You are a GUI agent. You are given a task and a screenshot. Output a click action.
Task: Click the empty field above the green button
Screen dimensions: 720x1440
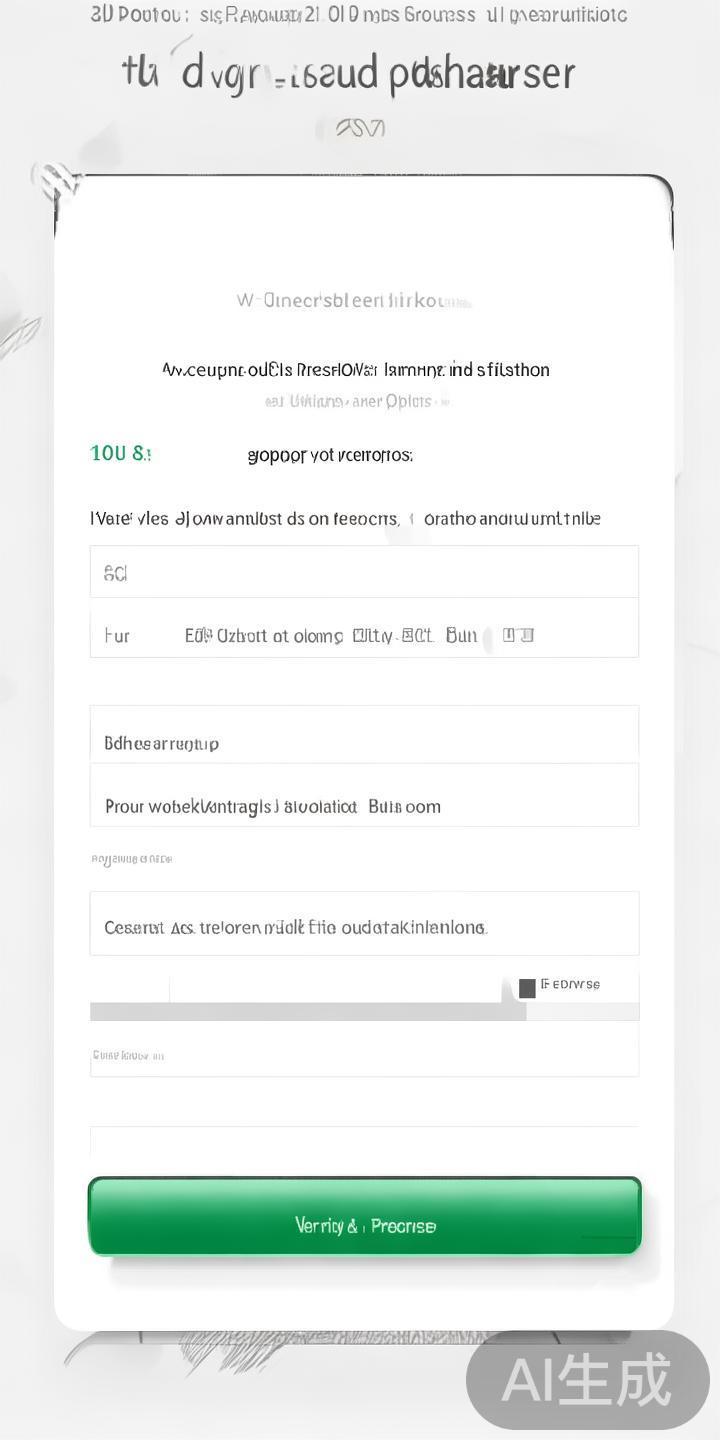pyautogui.click(x=364, y=1143)
